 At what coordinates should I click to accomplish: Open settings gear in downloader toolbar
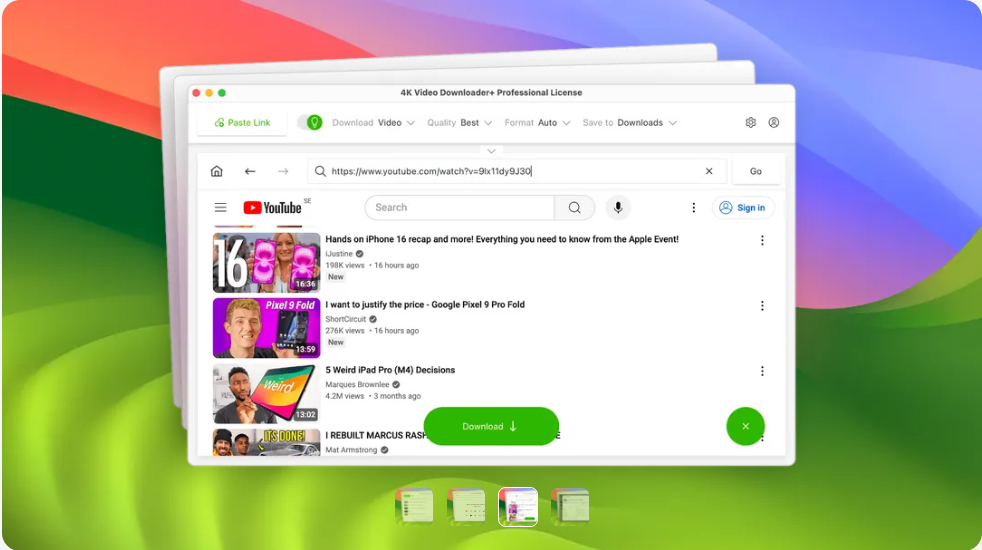point(750,123)
